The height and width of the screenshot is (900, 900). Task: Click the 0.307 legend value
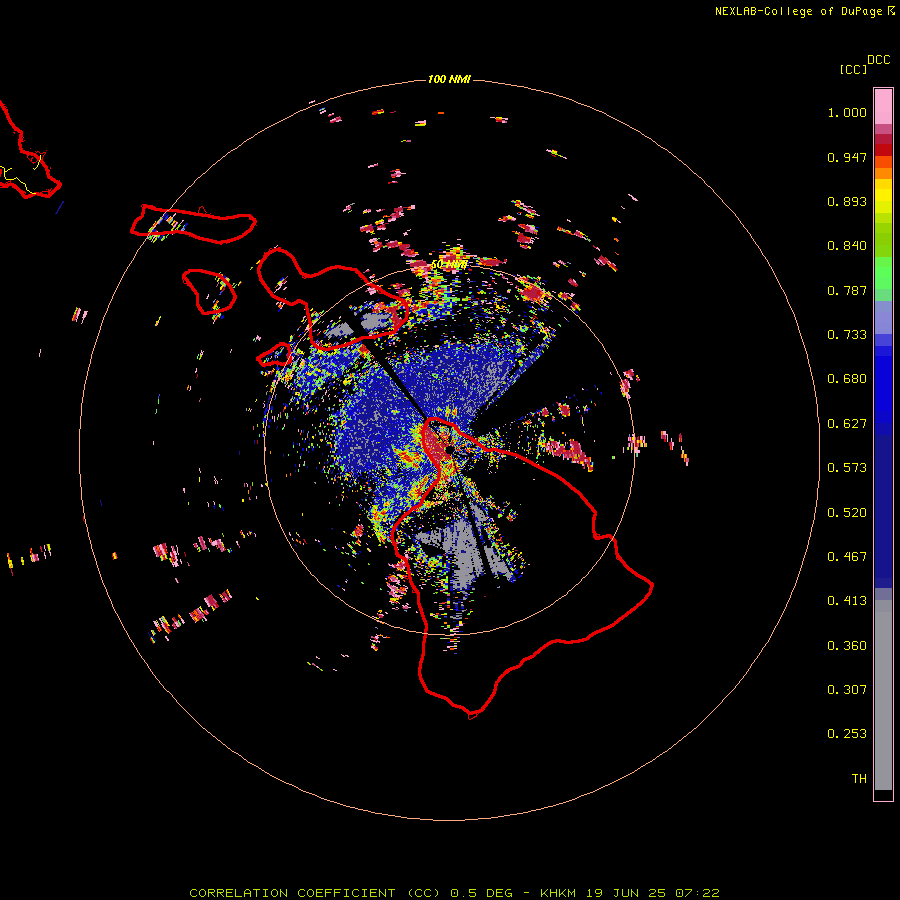coord(847,690)
